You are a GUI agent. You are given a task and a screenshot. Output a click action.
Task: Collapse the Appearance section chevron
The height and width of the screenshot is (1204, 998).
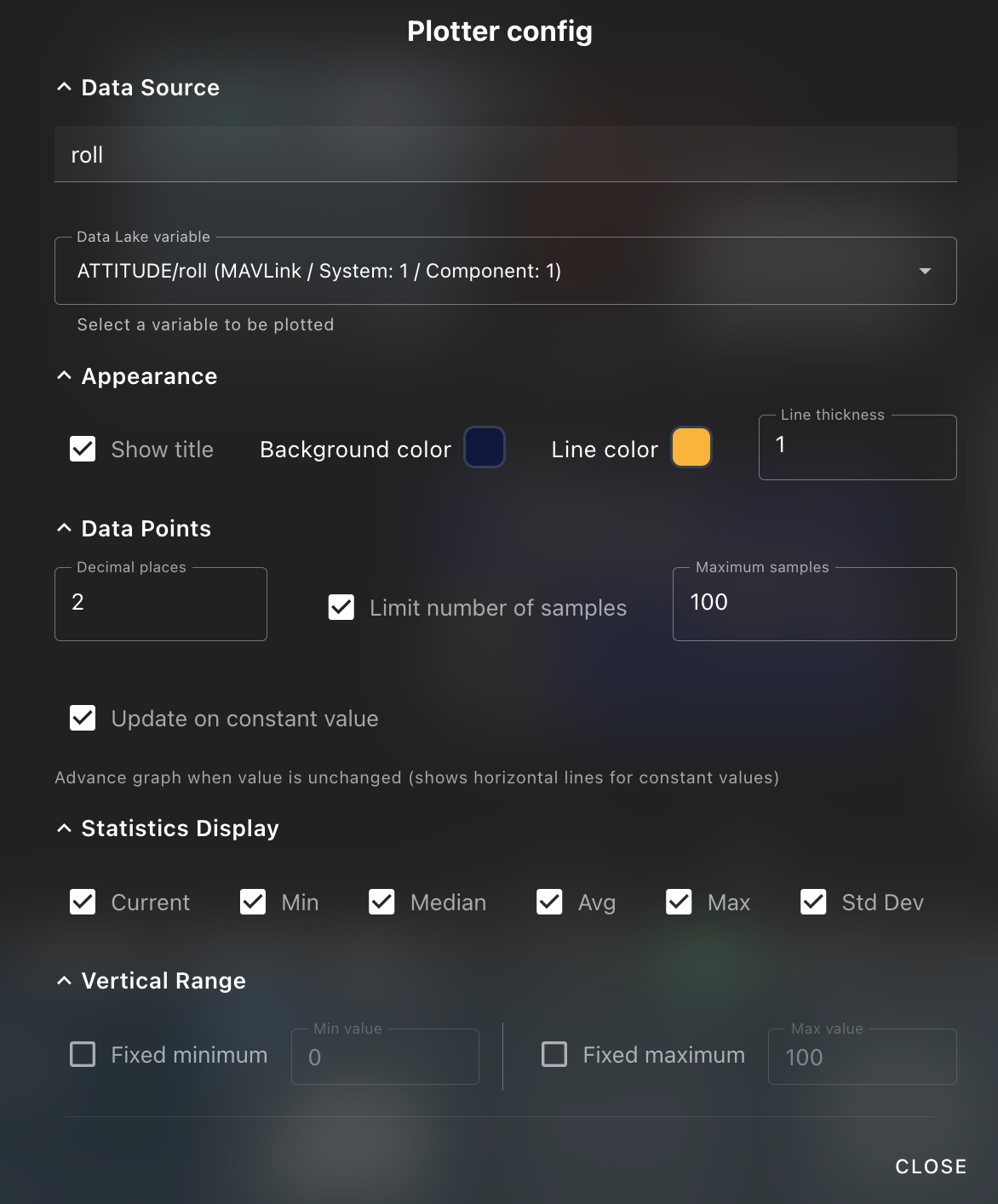click(64, 376)
